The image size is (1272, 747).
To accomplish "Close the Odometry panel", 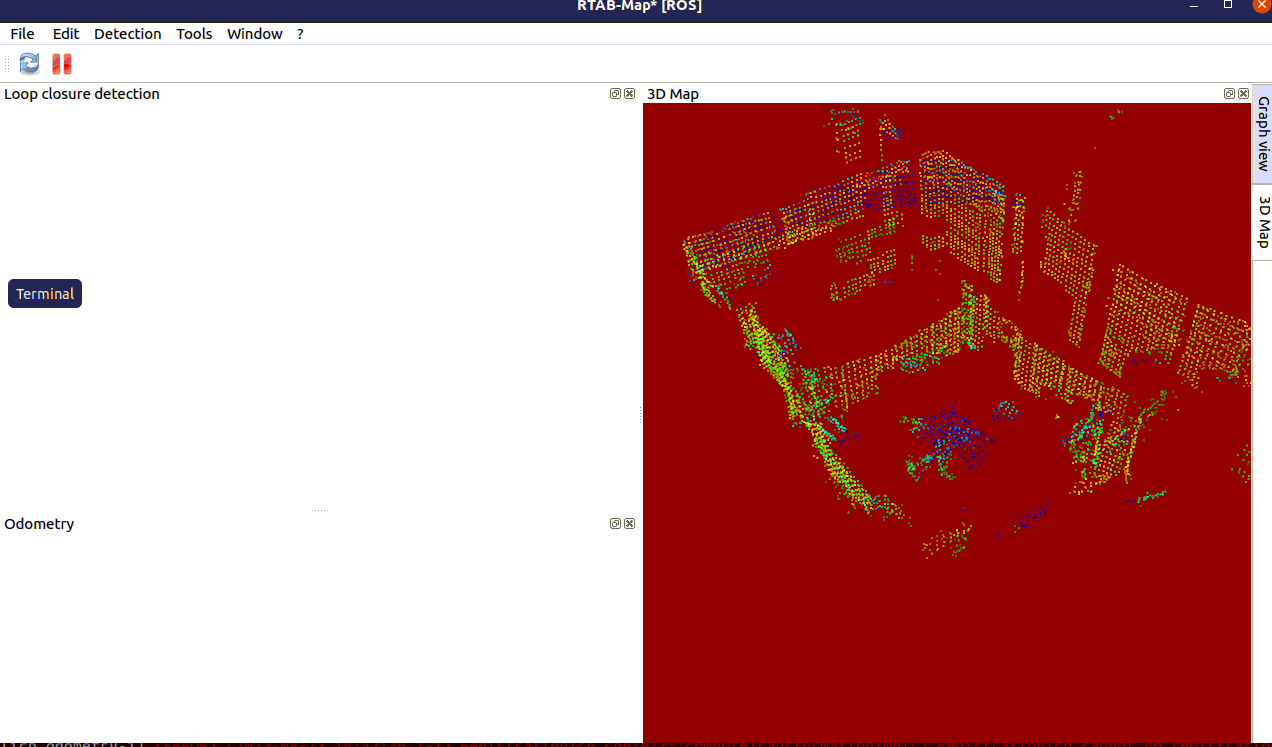I will tap(629, 523).
